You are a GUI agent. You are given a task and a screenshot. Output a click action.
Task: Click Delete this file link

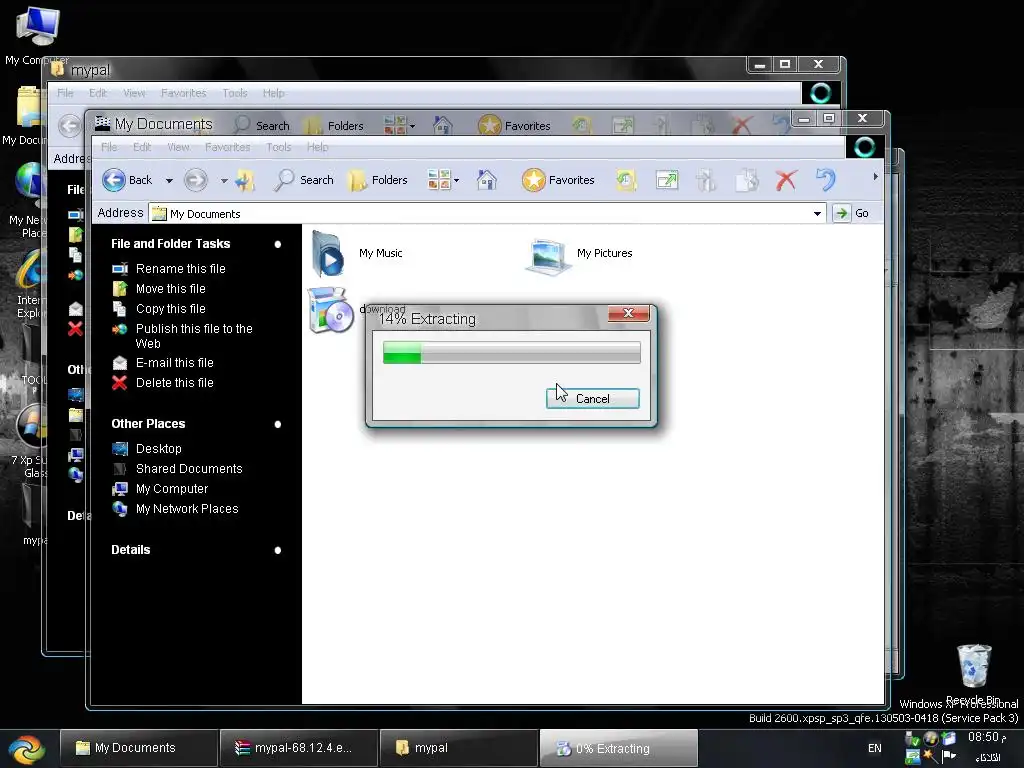point(174,383)
